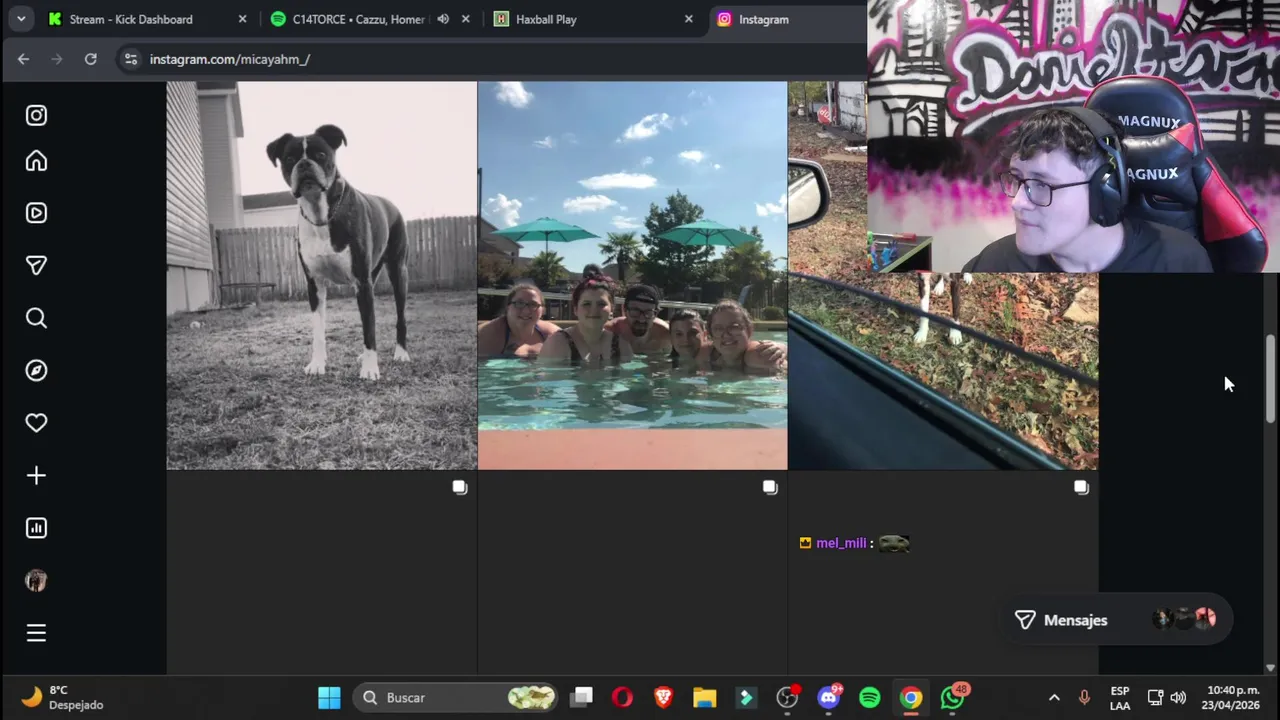This screenshot has width=1280, height=720.
Task: Open the weather widget 8°C Despejado
Action: point(62,697)
